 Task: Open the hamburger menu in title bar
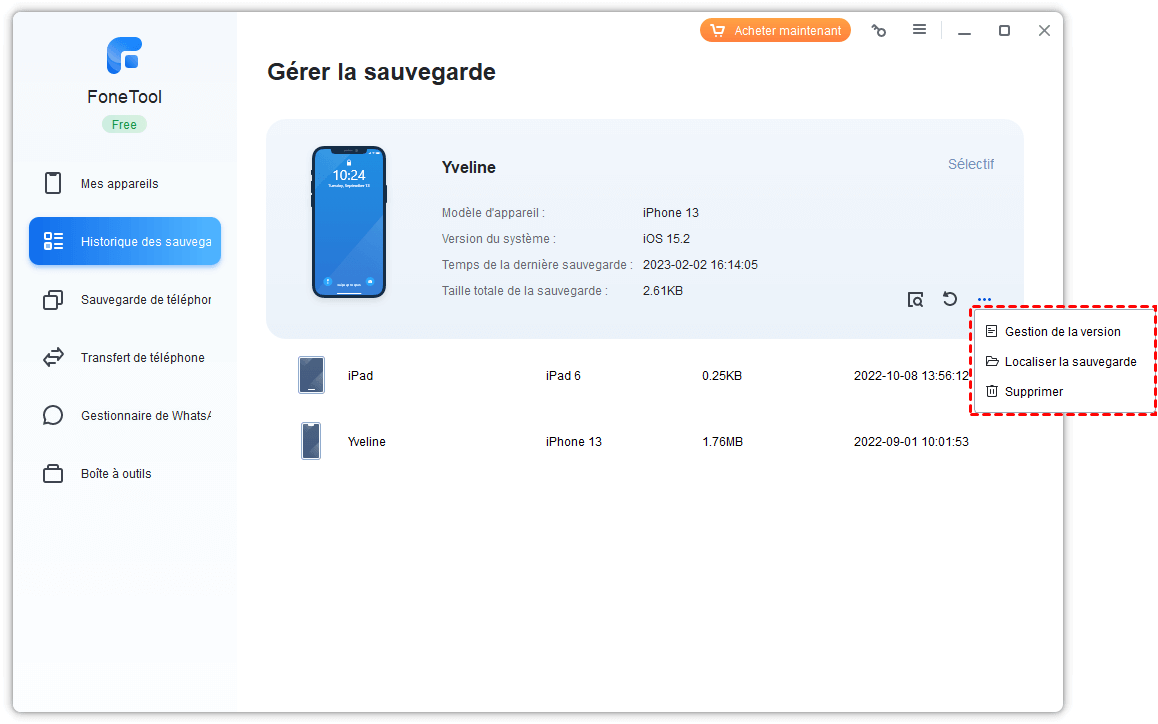[919, 30]
